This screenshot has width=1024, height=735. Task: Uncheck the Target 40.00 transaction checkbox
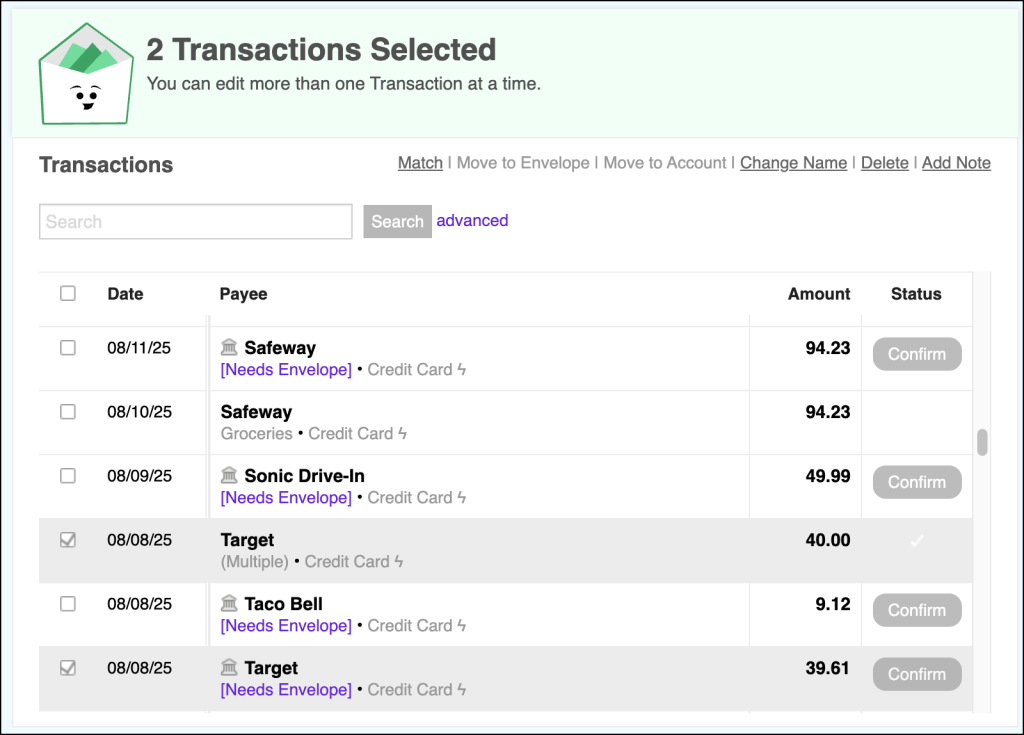68,540
